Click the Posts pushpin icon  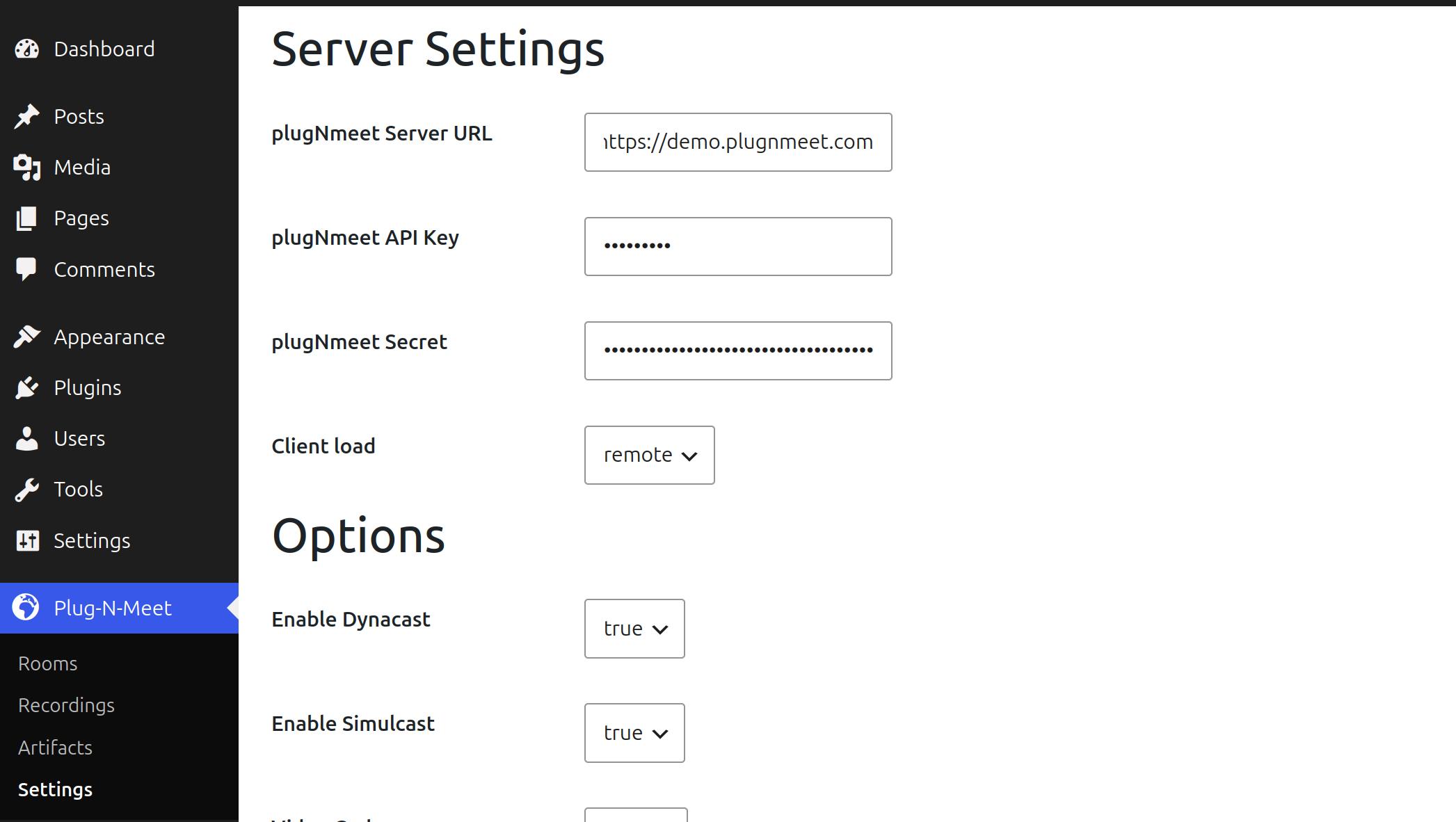27,116
